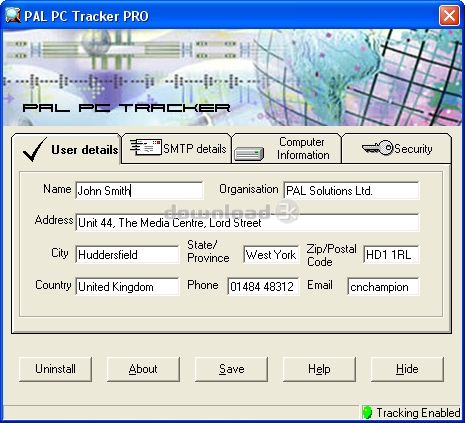Open the Security tab
465x423 pixels.
click(x=397, y=148)
